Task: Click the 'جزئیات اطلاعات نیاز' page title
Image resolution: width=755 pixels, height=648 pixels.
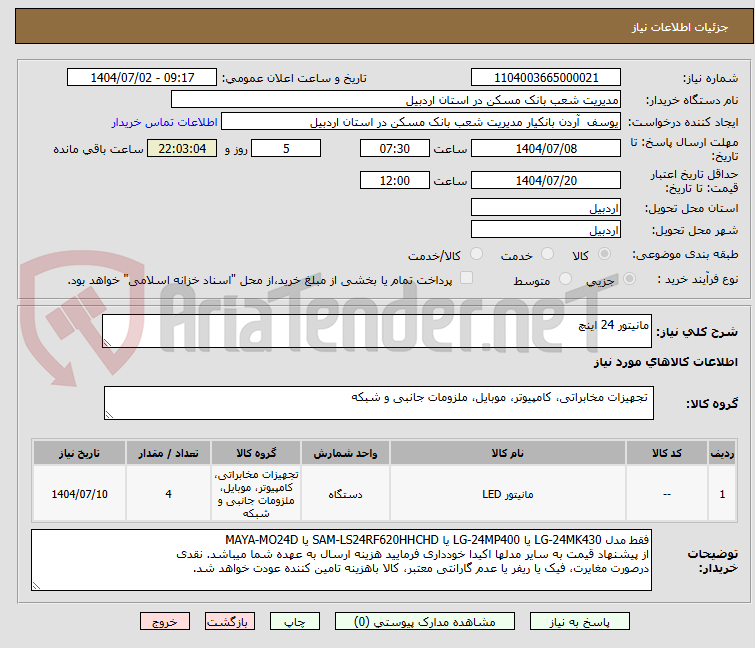Action: click(x=679, y=27)
